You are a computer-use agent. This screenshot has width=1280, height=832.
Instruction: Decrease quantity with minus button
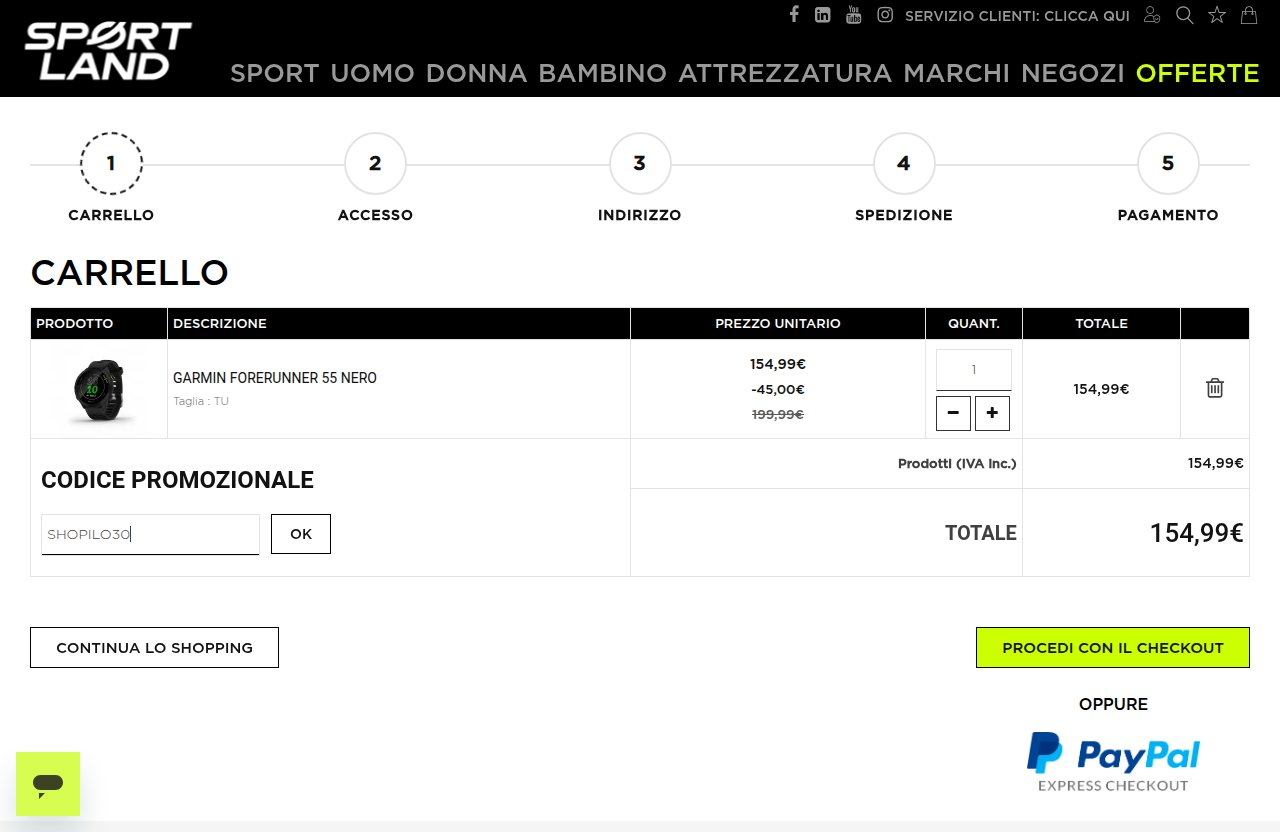pos(953,413)
